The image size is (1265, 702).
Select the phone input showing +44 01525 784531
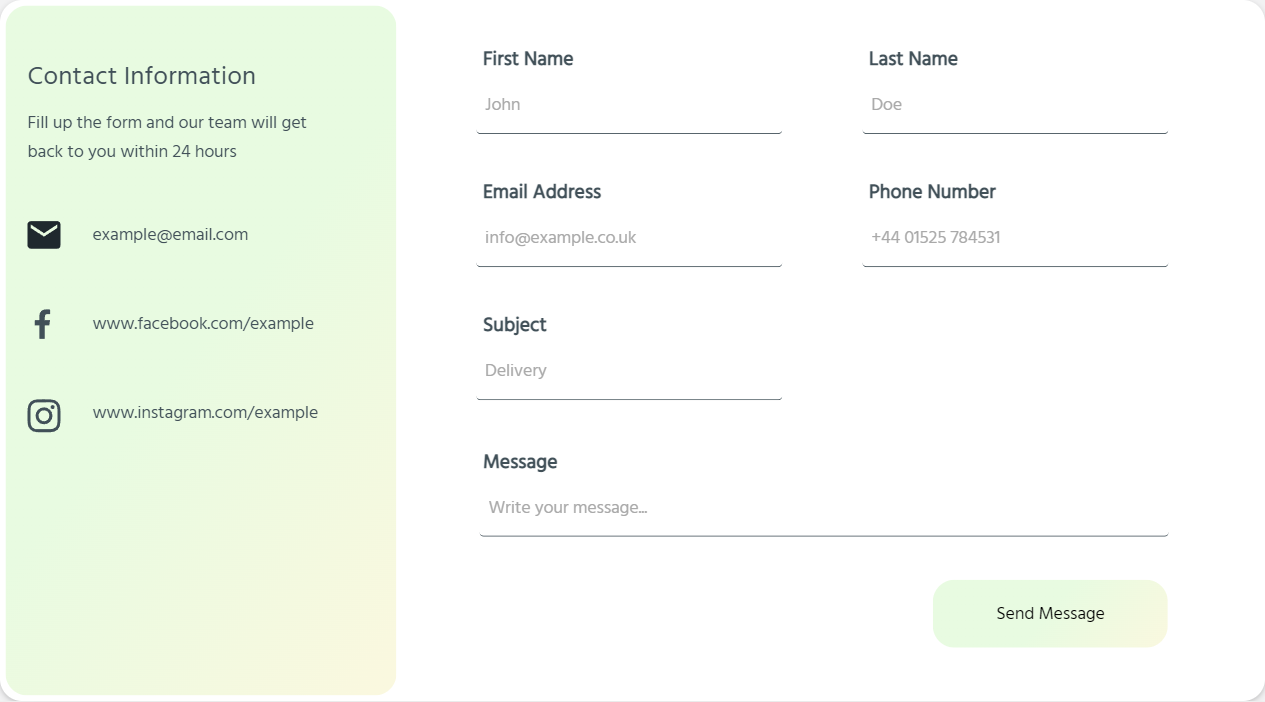pyautogui.click(x=1015, y=238)
